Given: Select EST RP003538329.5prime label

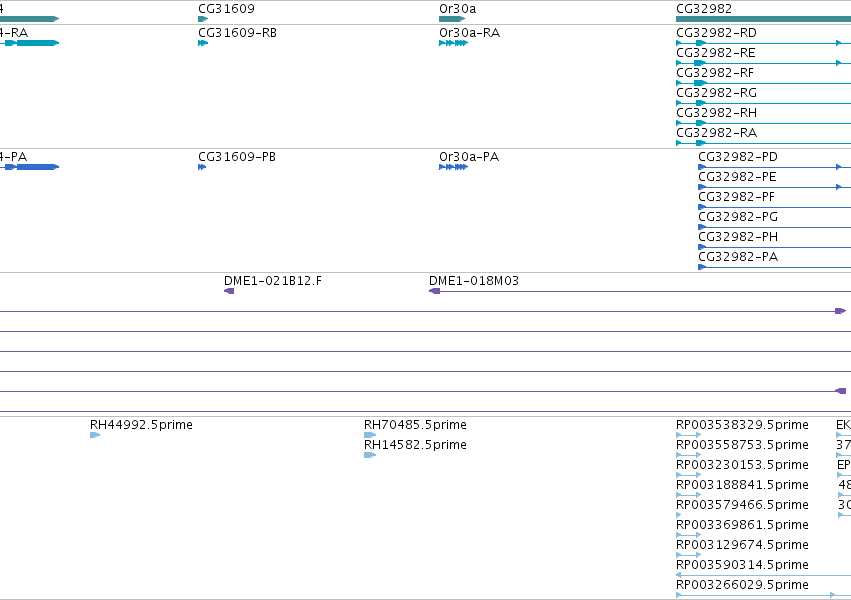Looking at the screenshot, I should coord(742,425).
